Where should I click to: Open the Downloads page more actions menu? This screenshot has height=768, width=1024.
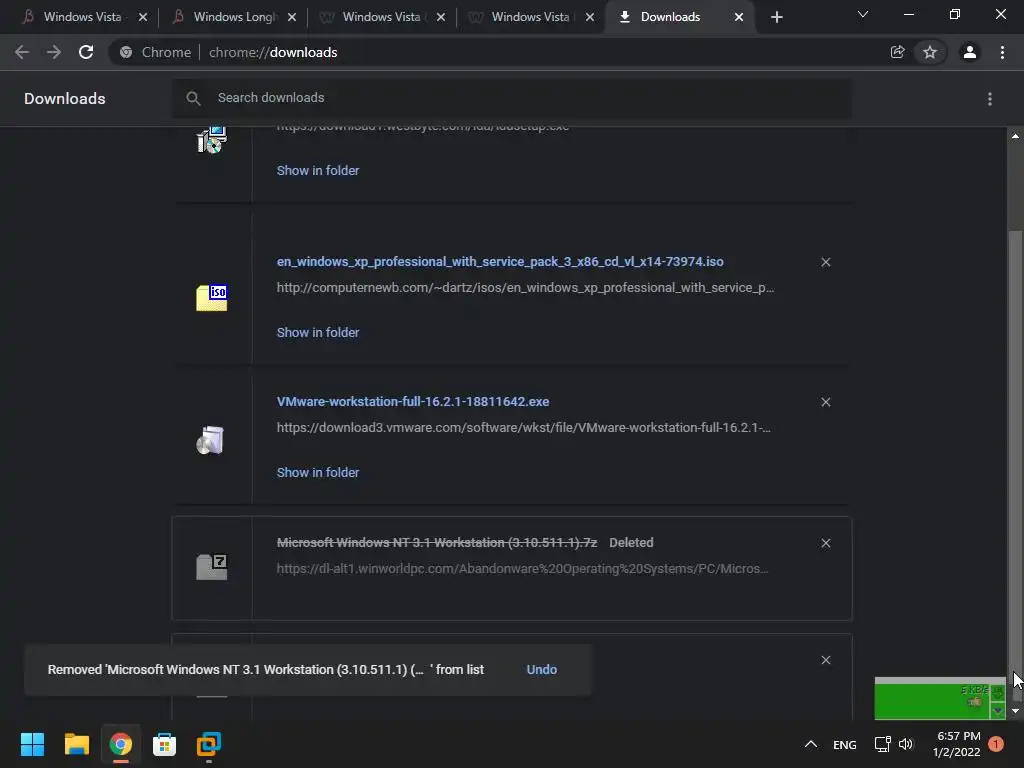coord(990,99)
